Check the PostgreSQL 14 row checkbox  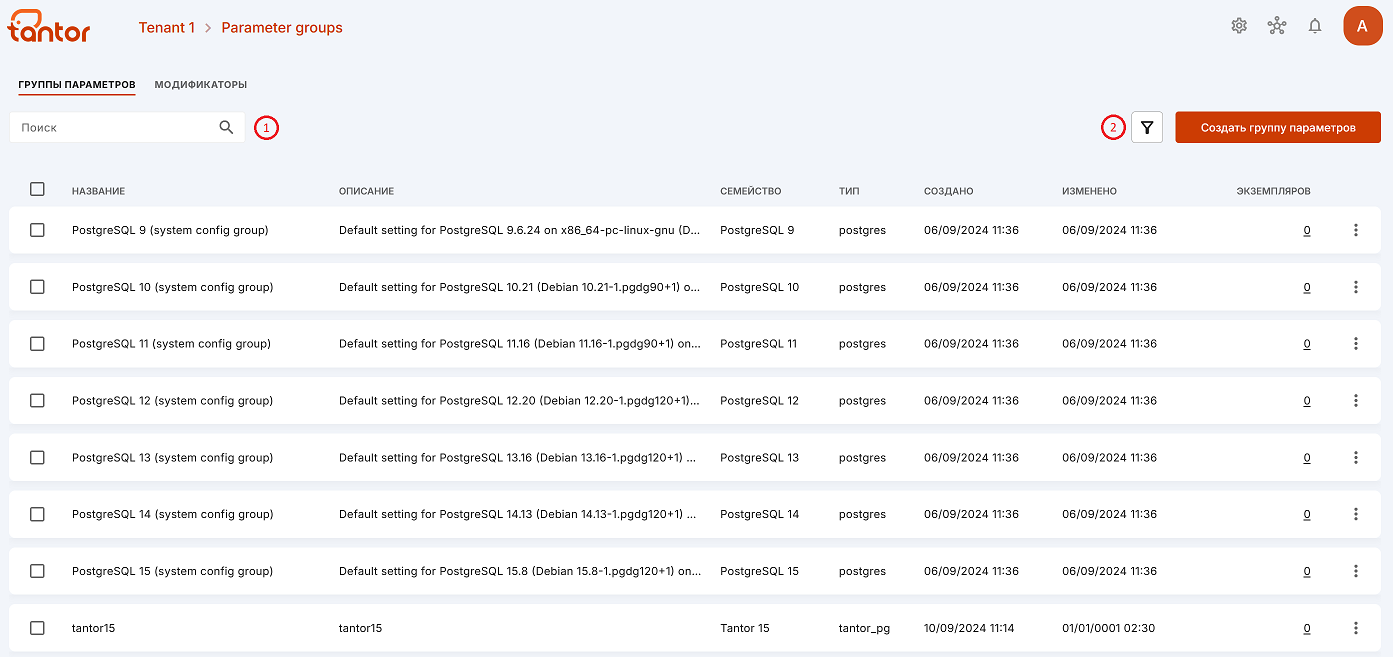[x=37, y=514]
